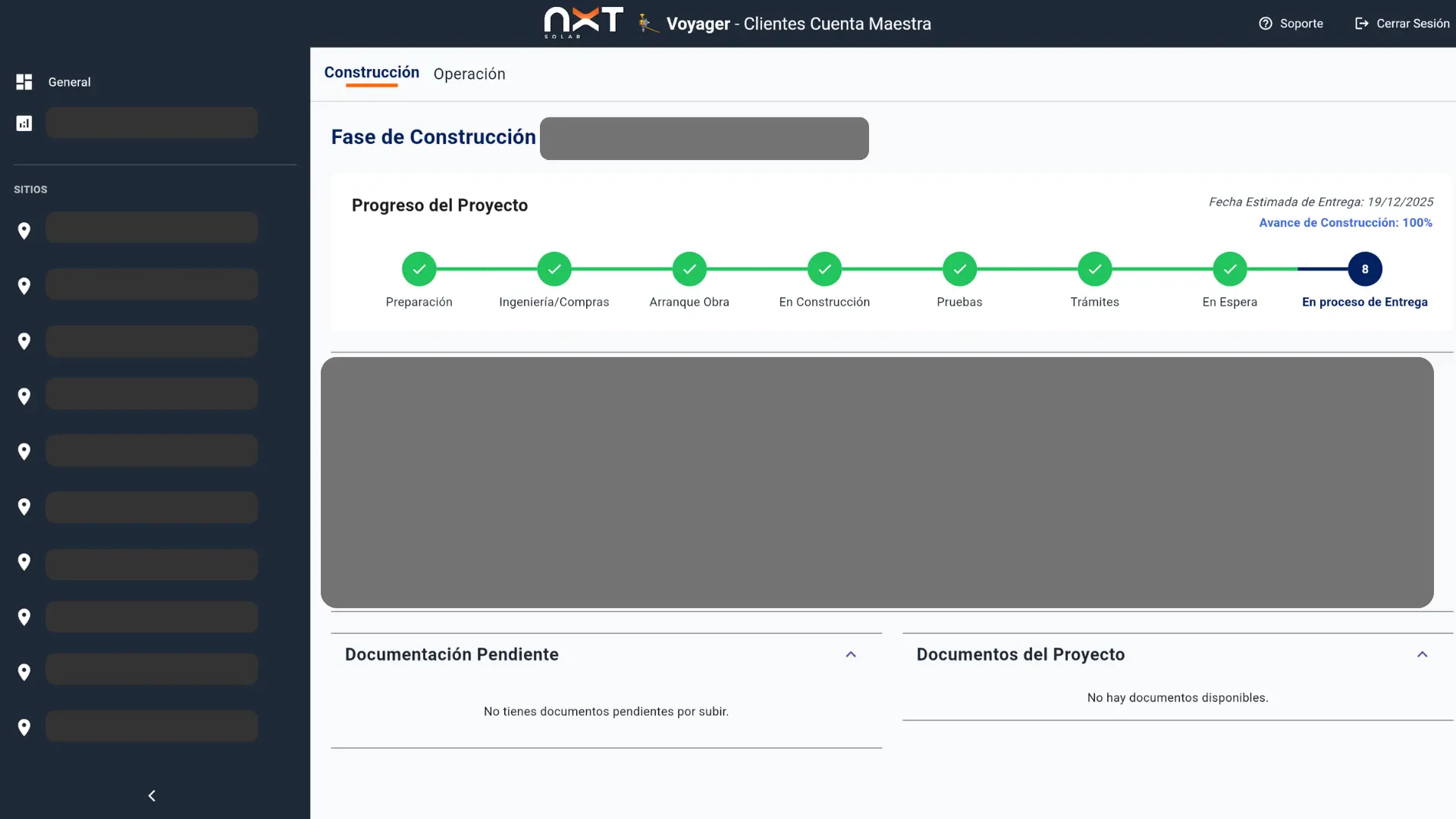Click the NXT Solar logo
Viewport: 1456px width, 819px height.
point(583,23)
